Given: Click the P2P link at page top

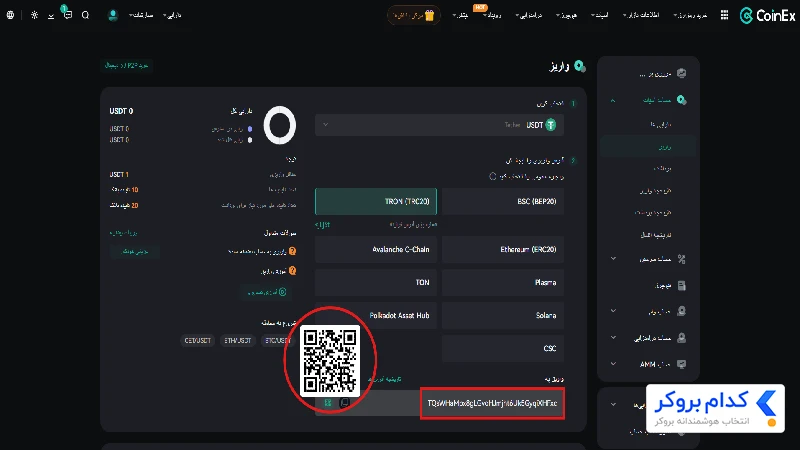Looking at the screenshot, I should [127, 65].
